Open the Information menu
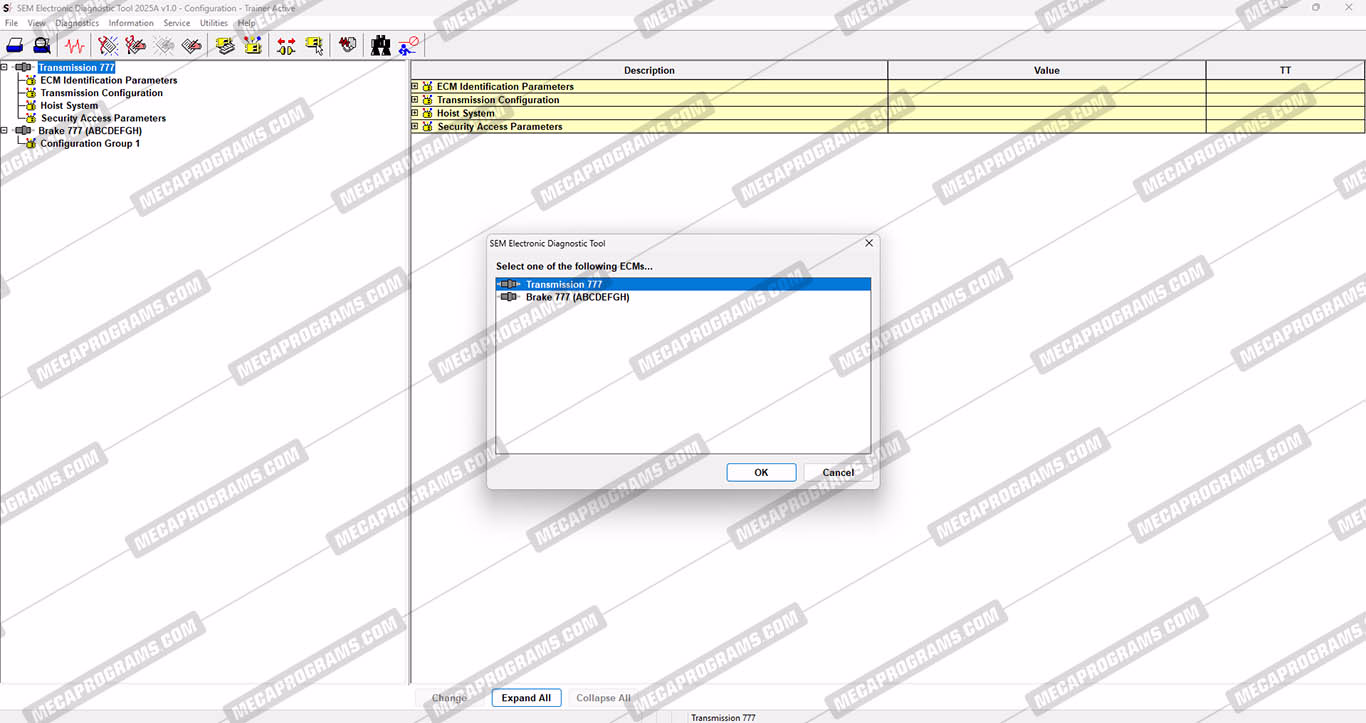Screen dimensions: 1366x723 tap(131, 23)
